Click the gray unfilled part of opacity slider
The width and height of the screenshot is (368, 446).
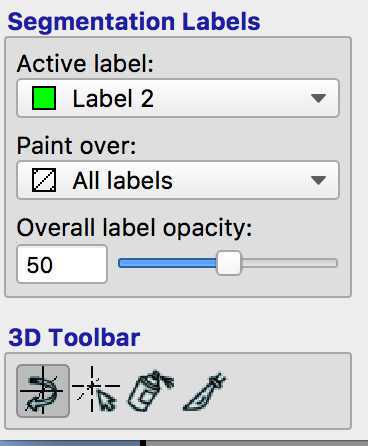(x=289, y=263)
